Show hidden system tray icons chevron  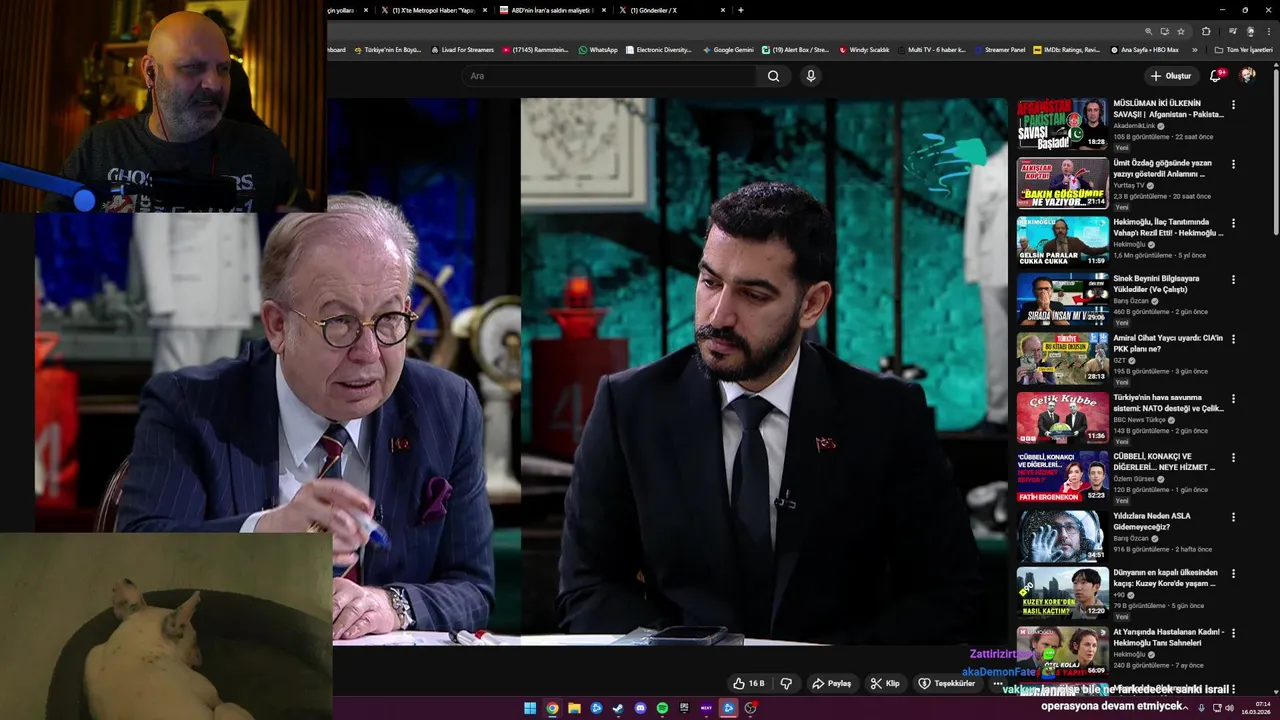1185,708
